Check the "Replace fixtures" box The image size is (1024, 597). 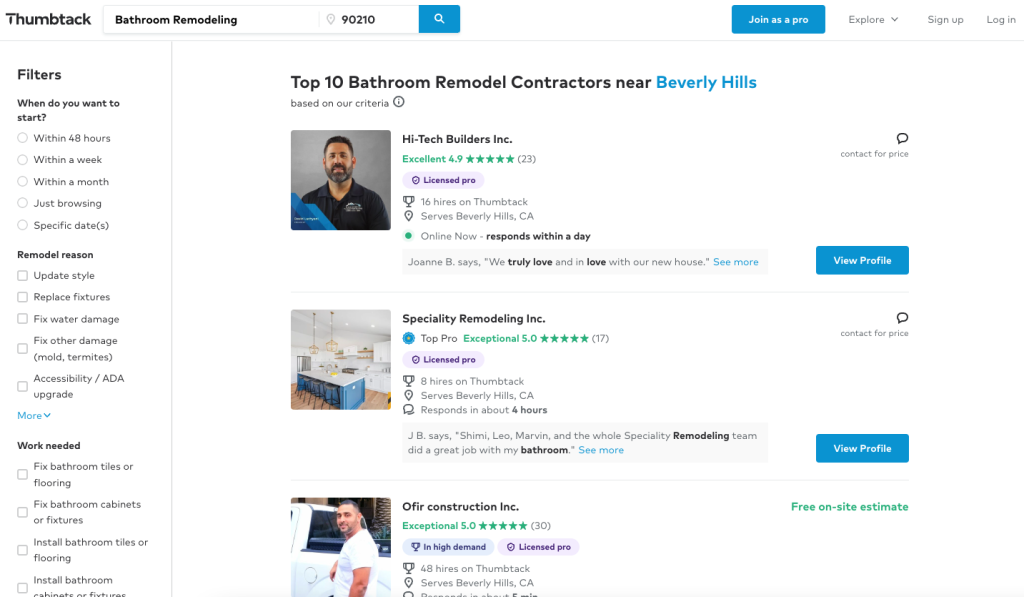22,297
